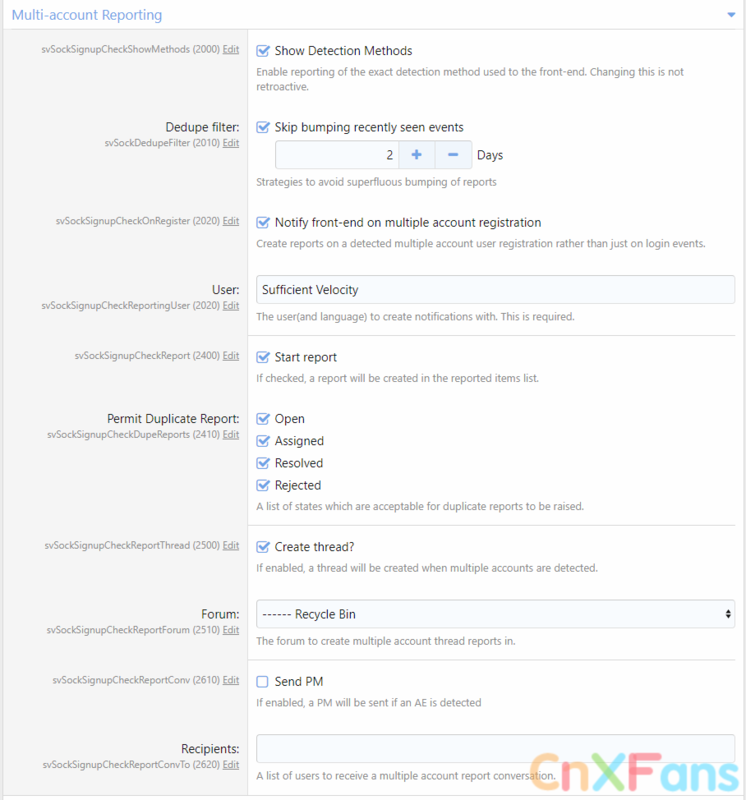Focus the User field with Sufficient Velocity
Image resolution: width=746 pixels, height=800 pixels.
(495, 289)
